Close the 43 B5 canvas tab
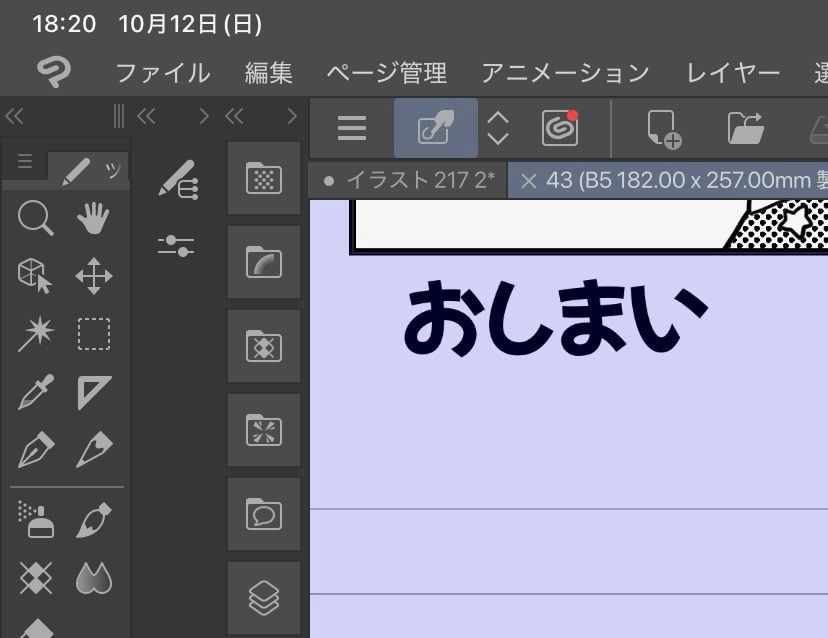The width and height of the screenshot is (828, 638). click(x=528, y=182)
